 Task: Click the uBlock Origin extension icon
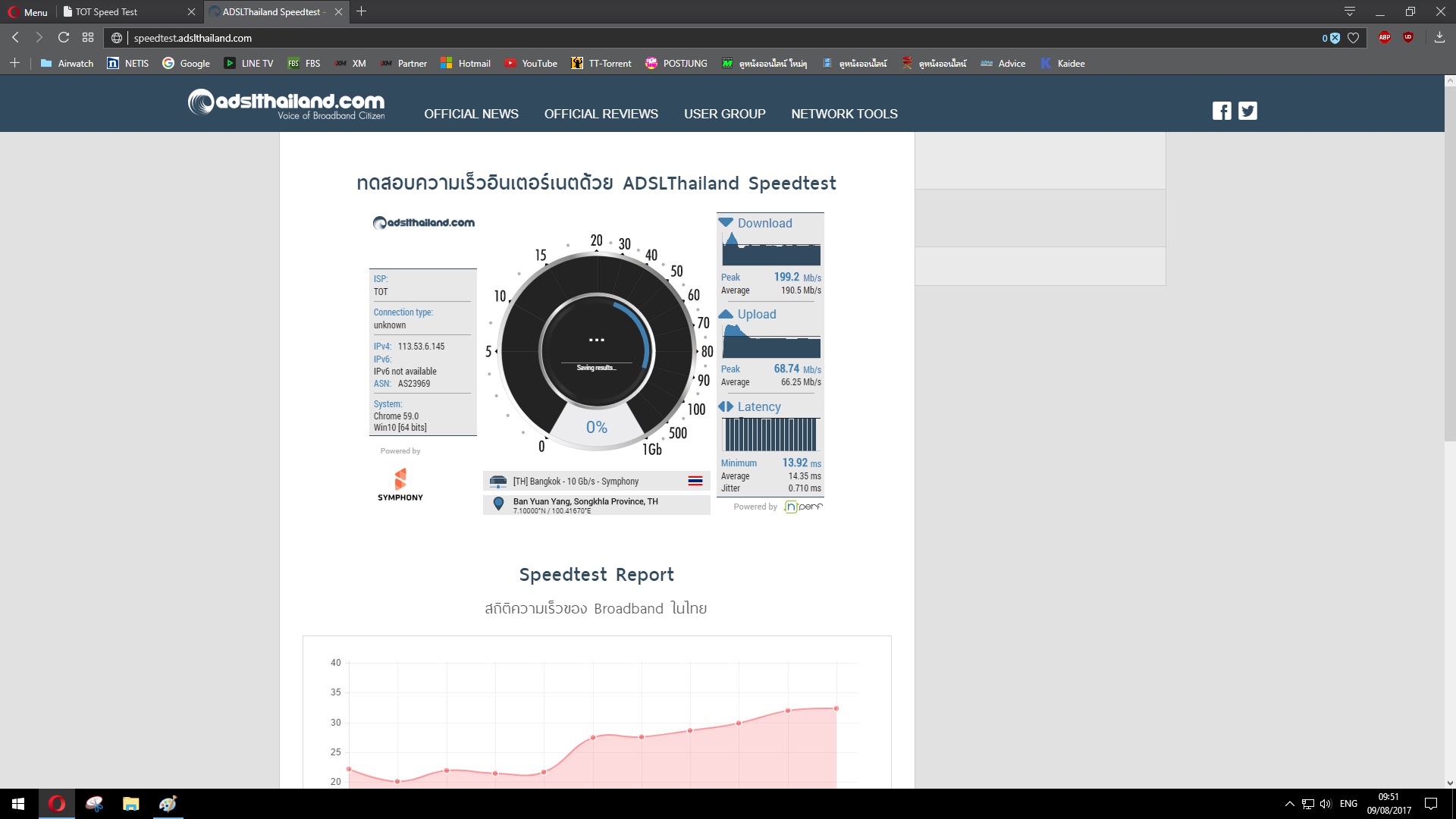click(x=1408, y=37)
